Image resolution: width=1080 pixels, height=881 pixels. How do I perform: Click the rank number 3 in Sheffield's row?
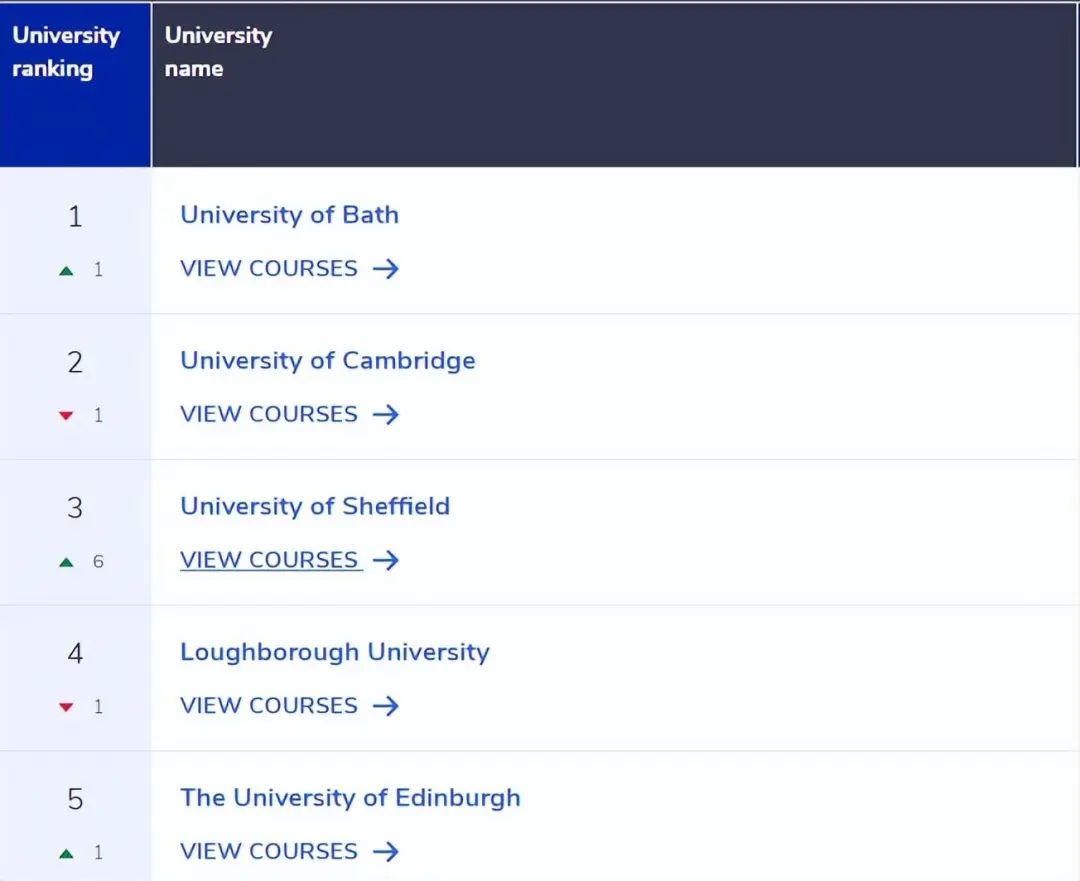click(75, 507)
